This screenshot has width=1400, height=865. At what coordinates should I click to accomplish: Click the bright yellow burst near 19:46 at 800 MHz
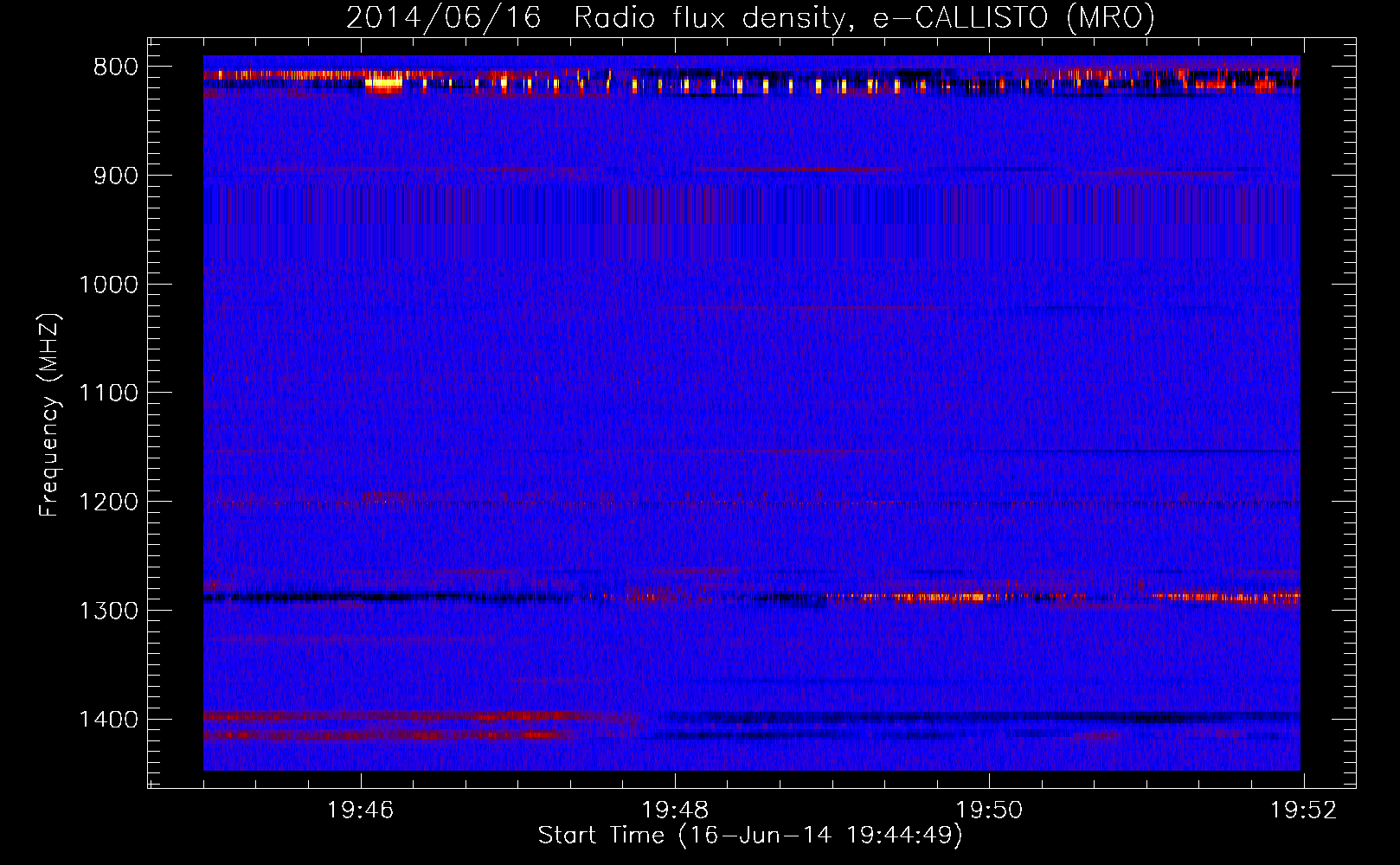click(384, 84)
